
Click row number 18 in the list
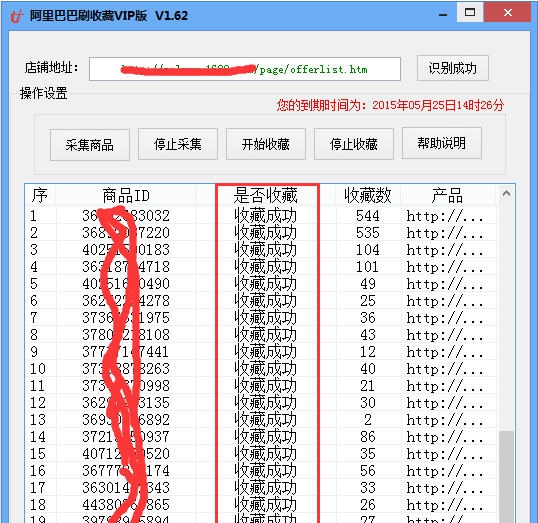37,505
